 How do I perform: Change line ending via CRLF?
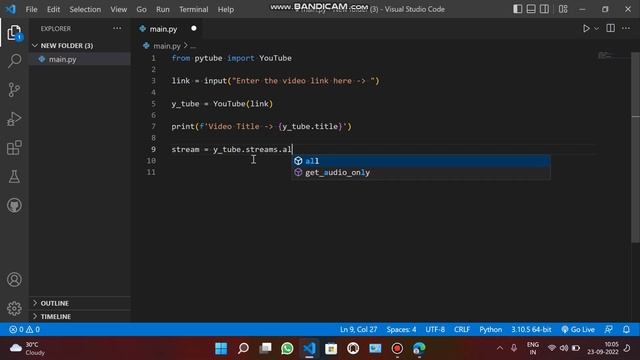pos(462,329)
